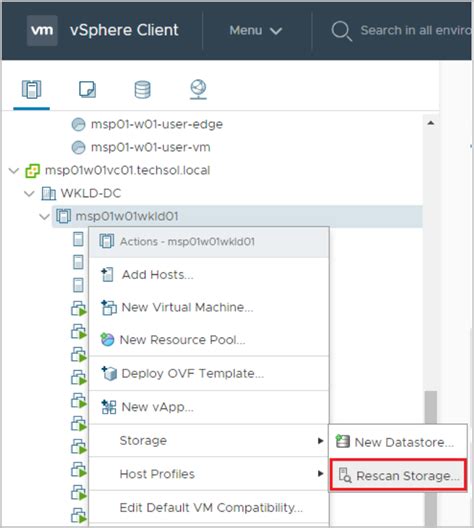The image size is (474, 528).
Task: Click the Host Profiles submenu arrow
Action: coord(320,474)
